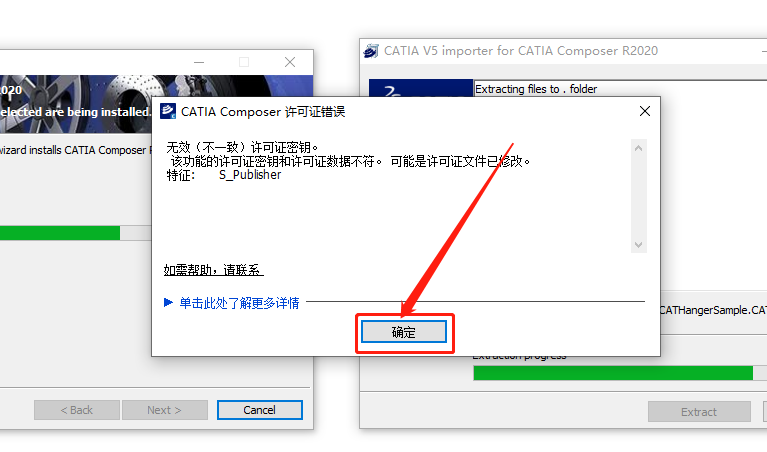Click the CATIA Composer icon in dialog title
The image size is (767, 452).
pyautogui.click(x=168, y=111)
